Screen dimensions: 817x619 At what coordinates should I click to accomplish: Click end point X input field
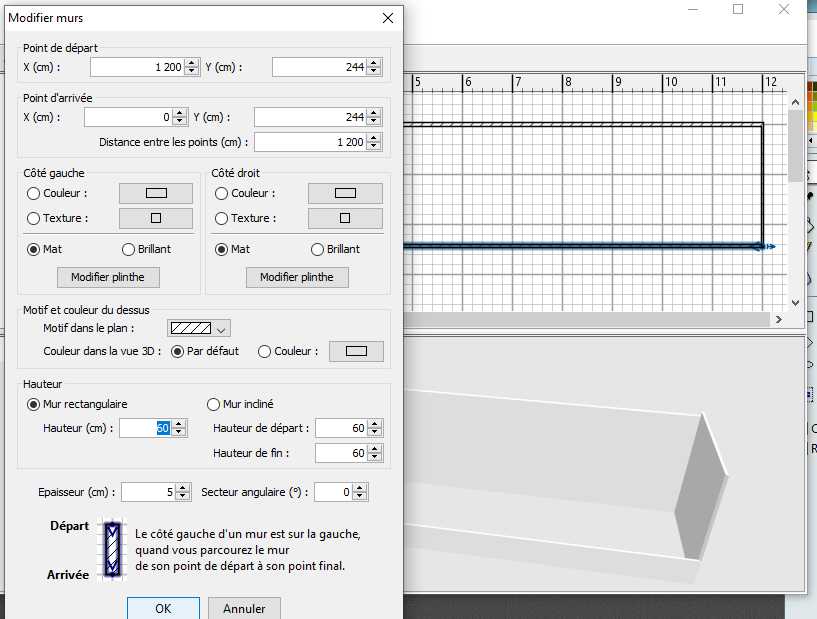tap(128, 117)
